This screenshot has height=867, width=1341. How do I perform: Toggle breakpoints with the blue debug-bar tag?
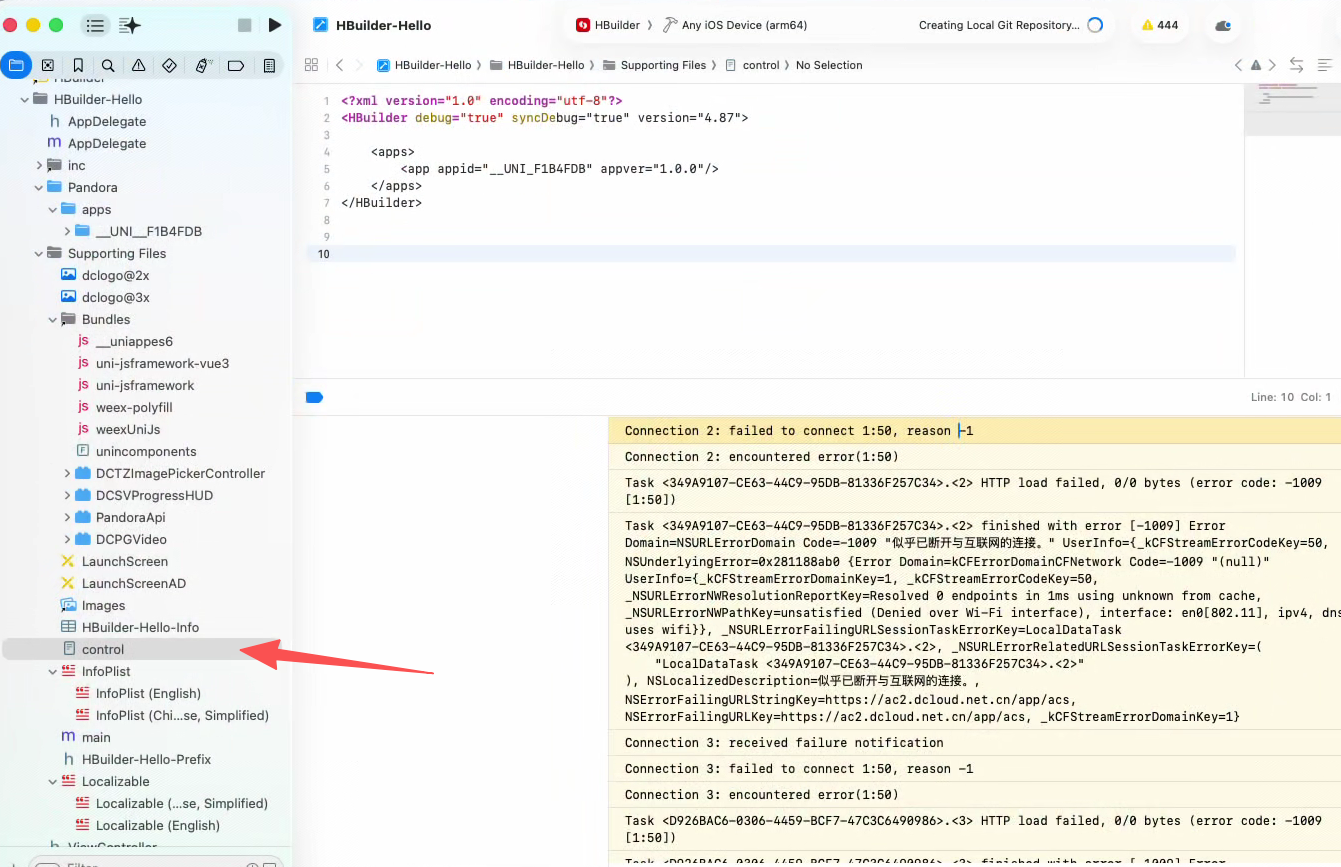pos(314,397)
